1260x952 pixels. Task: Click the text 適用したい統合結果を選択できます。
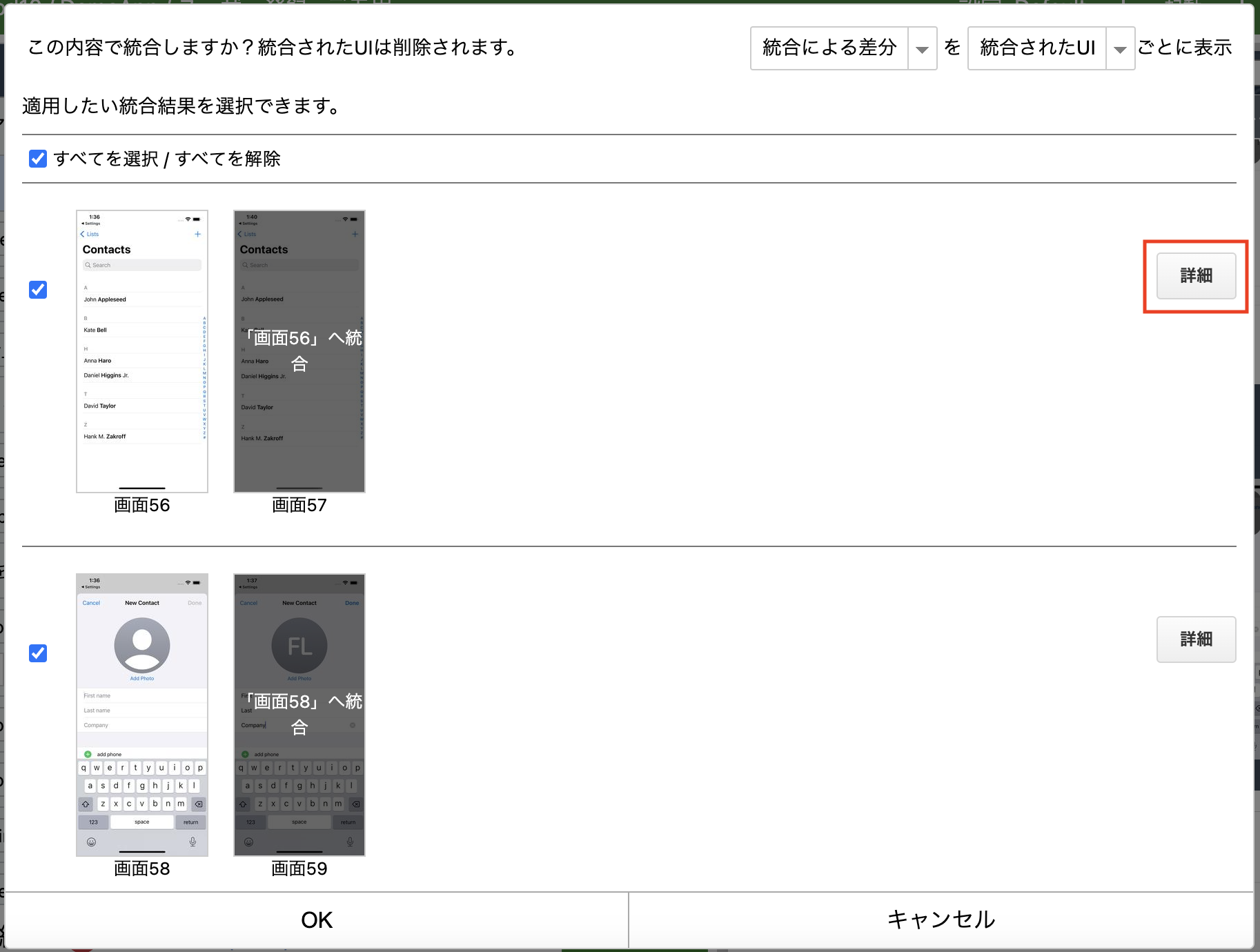pos(182,106)
